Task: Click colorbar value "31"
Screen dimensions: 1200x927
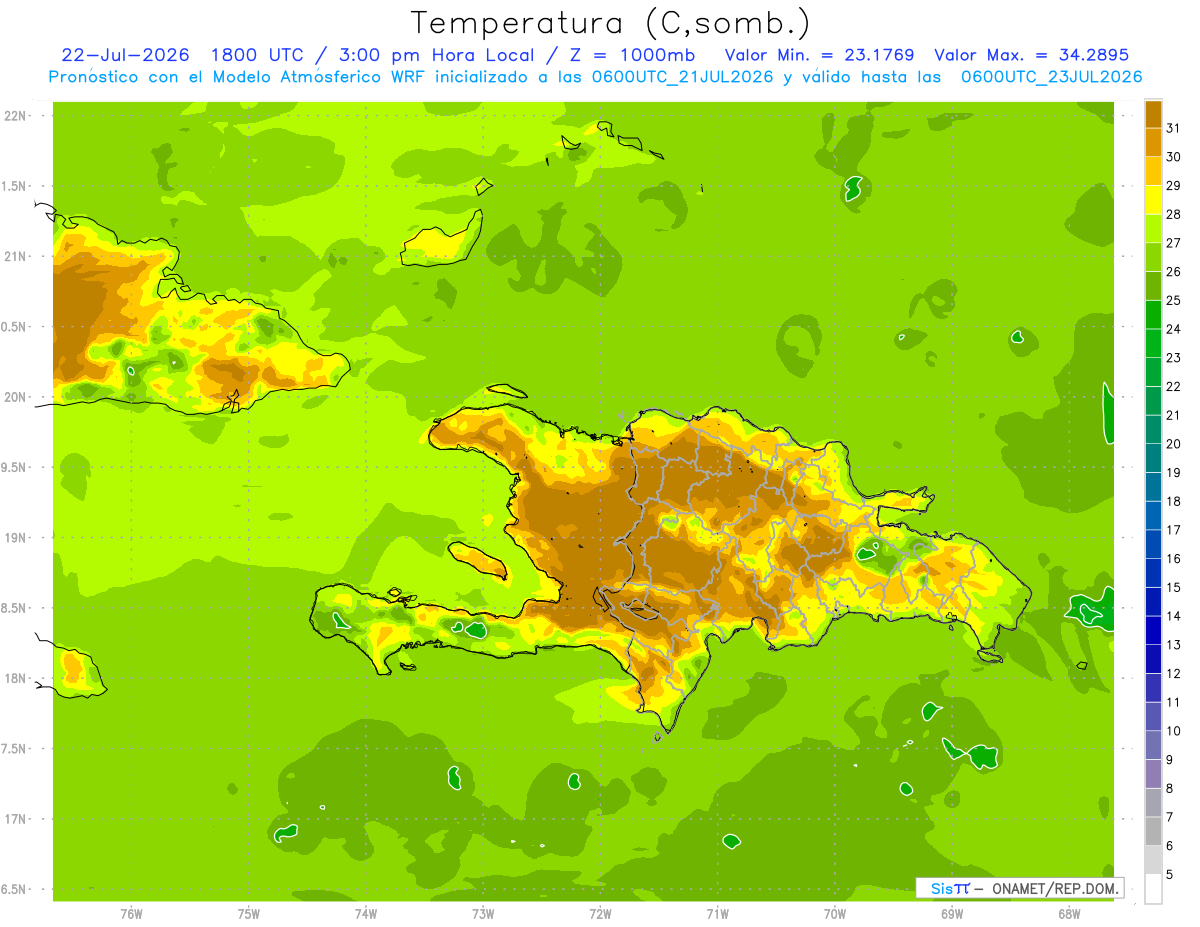Action: pos(1174,128)
